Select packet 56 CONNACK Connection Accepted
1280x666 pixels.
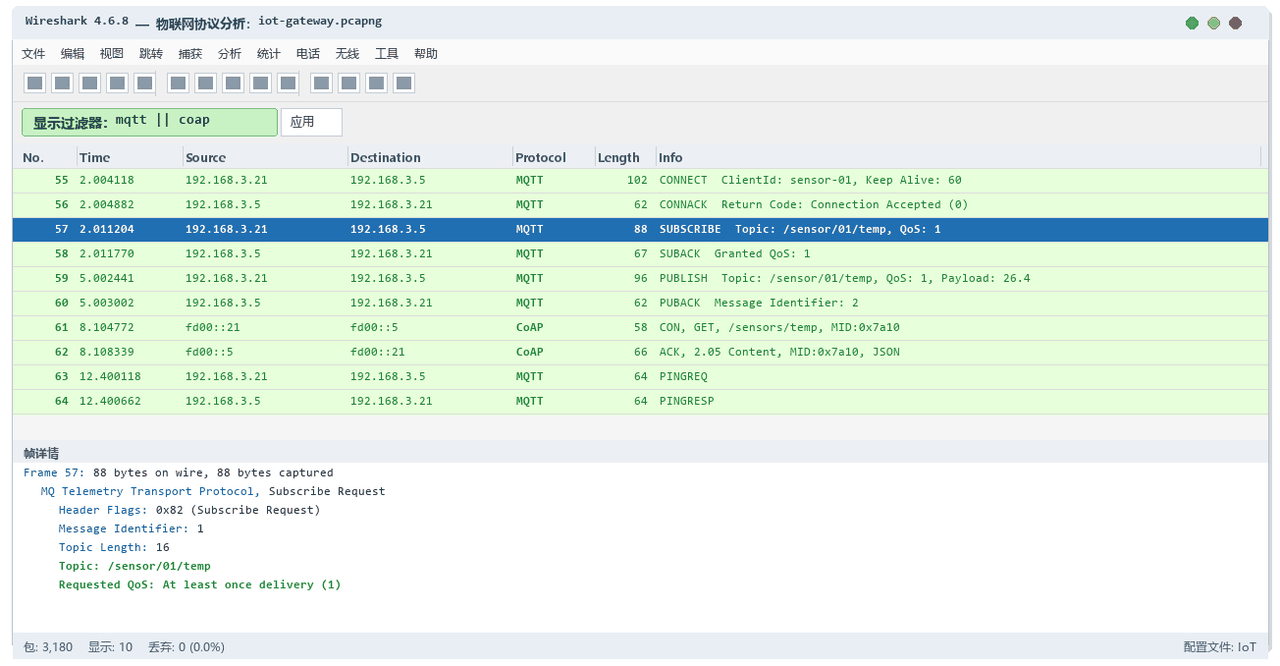click(x=640, y=205)
